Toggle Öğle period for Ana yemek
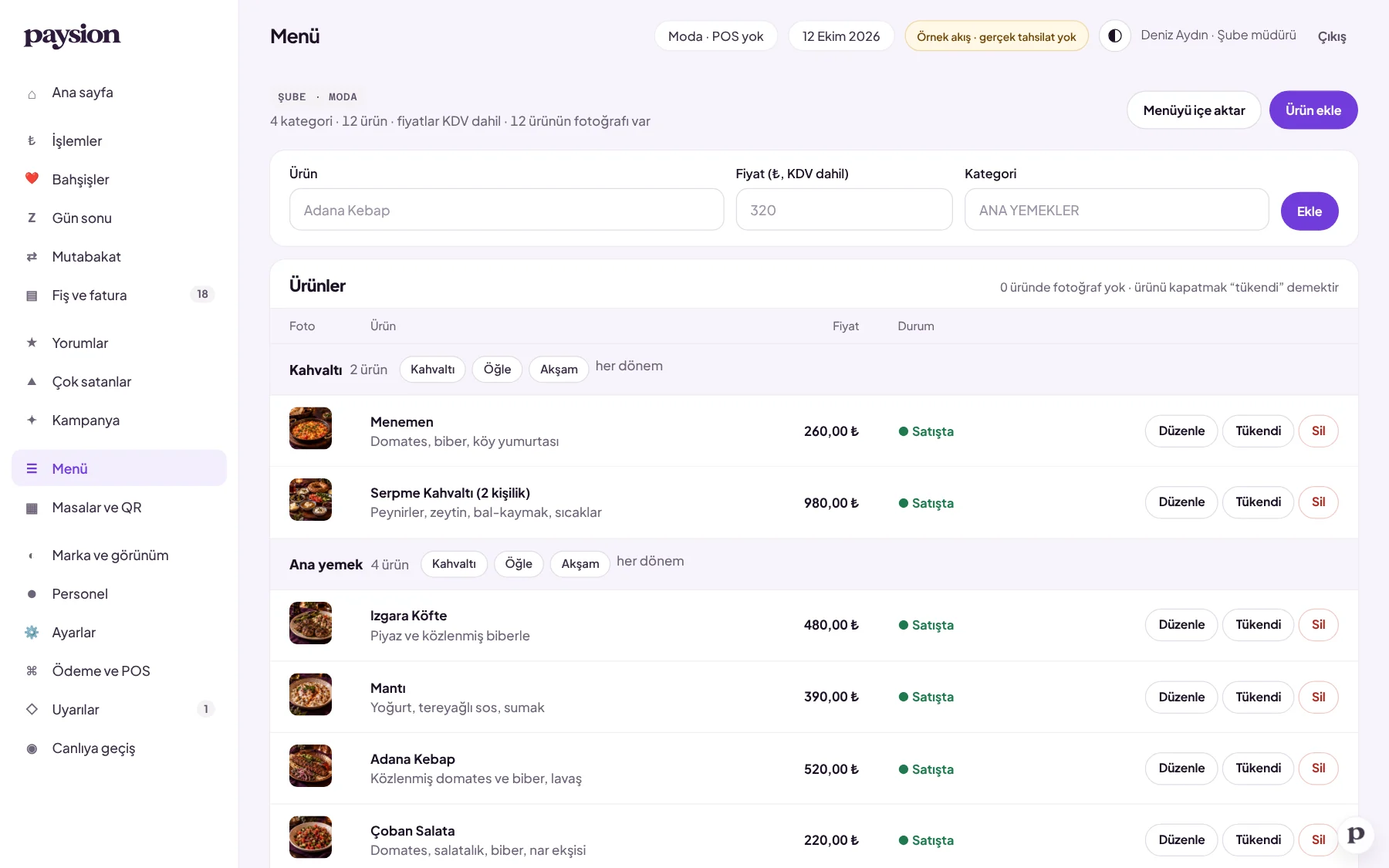Image resolution: width=1389 pixels, height=868 pixels. (519, 564)
